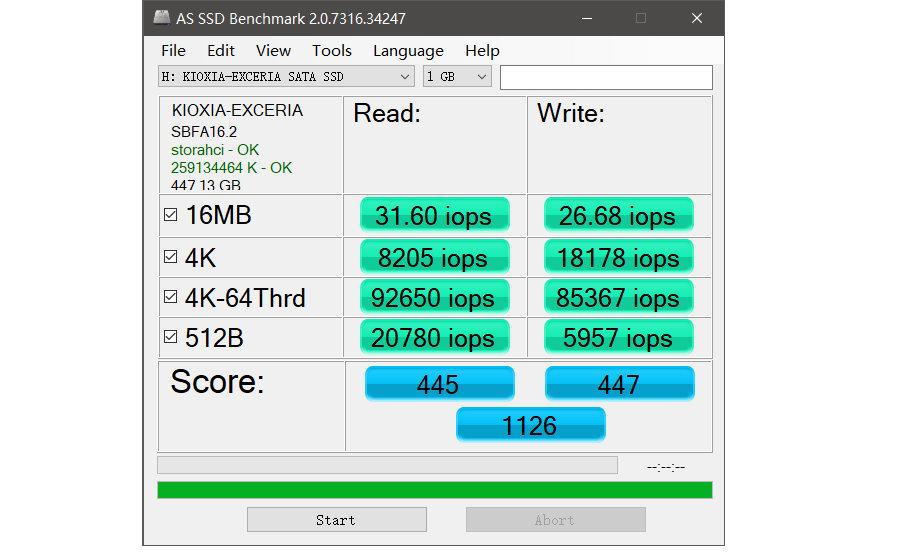Open the View menu

[x=273, y=51]
